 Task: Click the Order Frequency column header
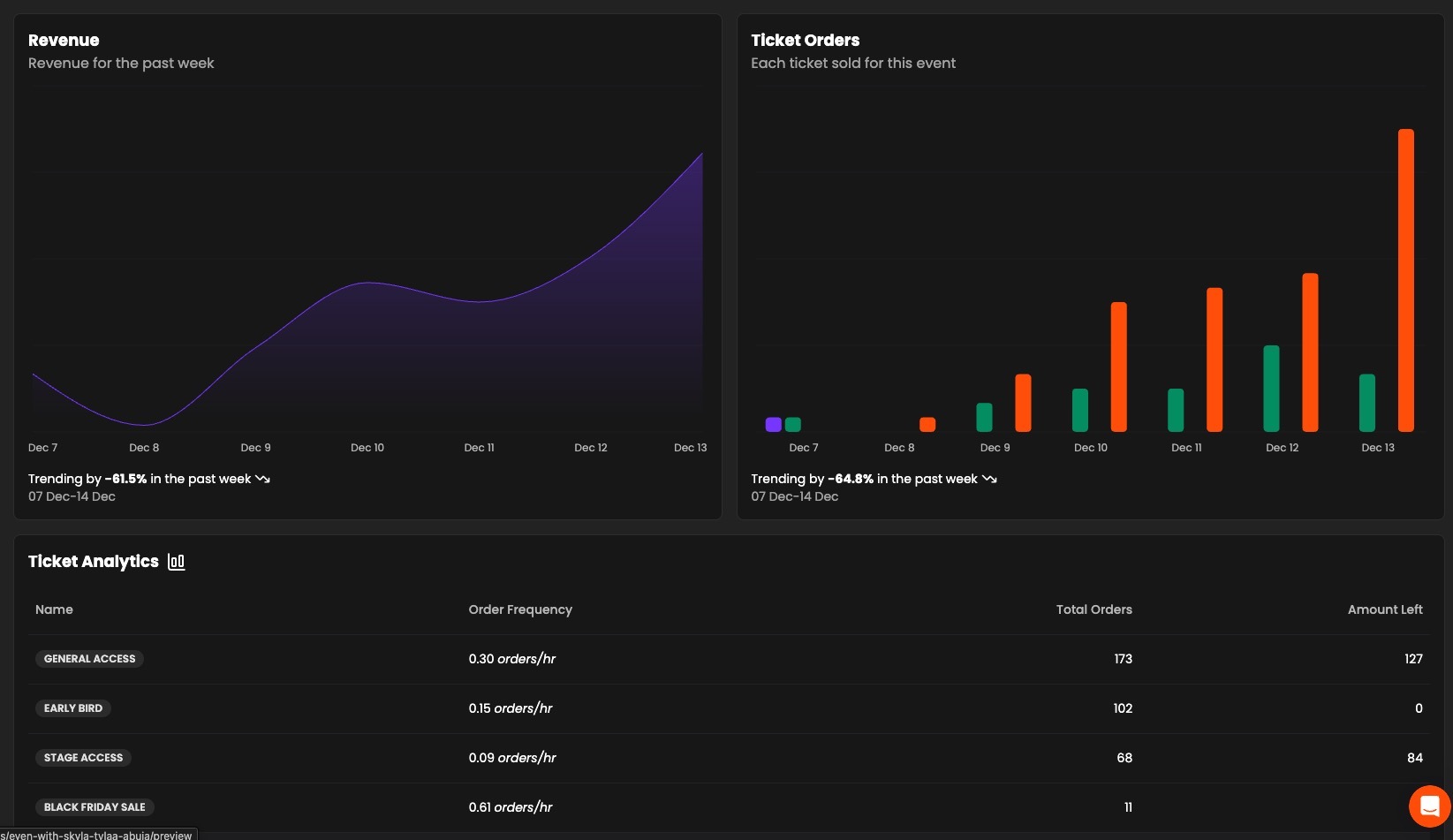[520, 609]
